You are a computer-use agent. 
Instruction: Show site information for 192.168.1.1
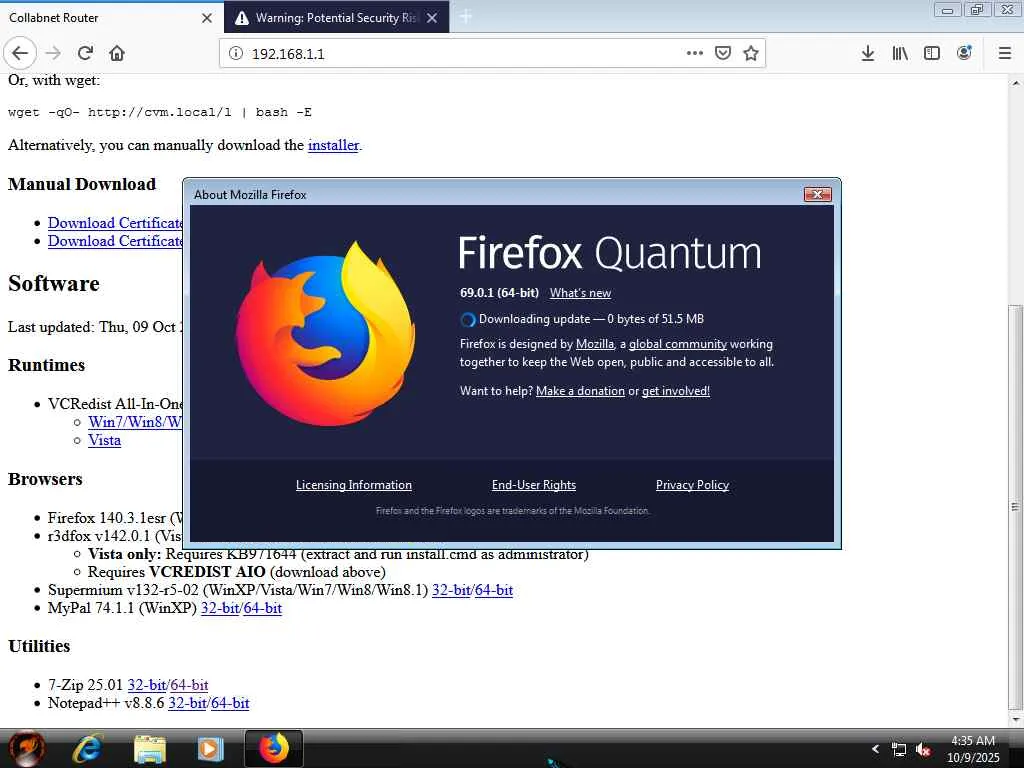[236, 54]
